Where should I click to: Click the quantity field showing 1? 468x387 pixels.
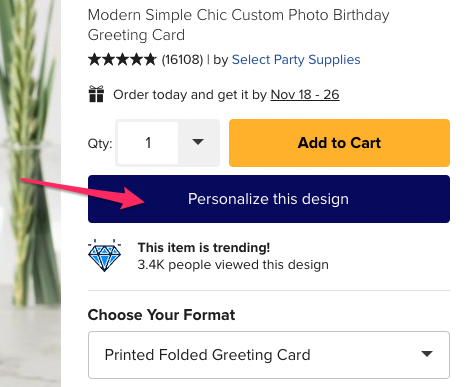(x=148, y=143)
